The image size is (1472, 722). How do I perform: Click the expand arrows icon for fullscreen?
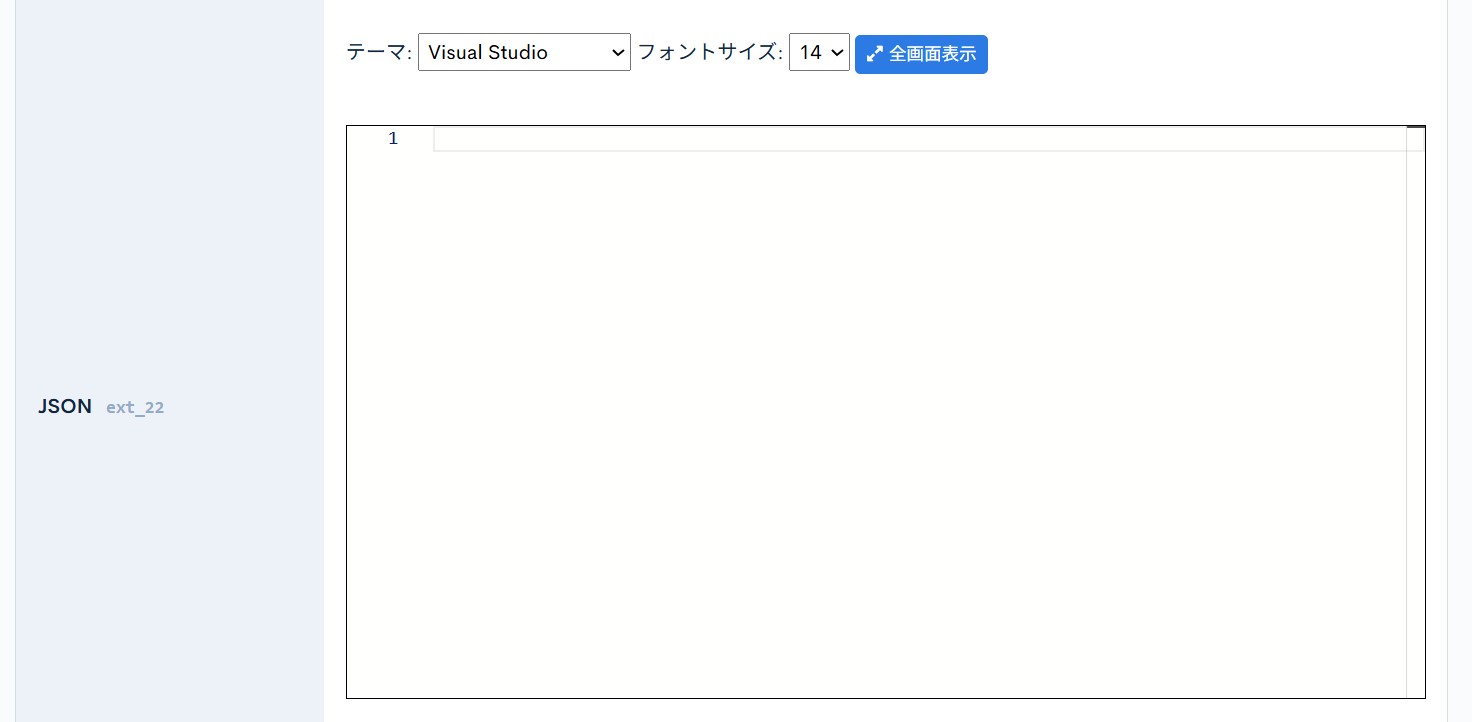pyautogui.click(x=875, y=54)
